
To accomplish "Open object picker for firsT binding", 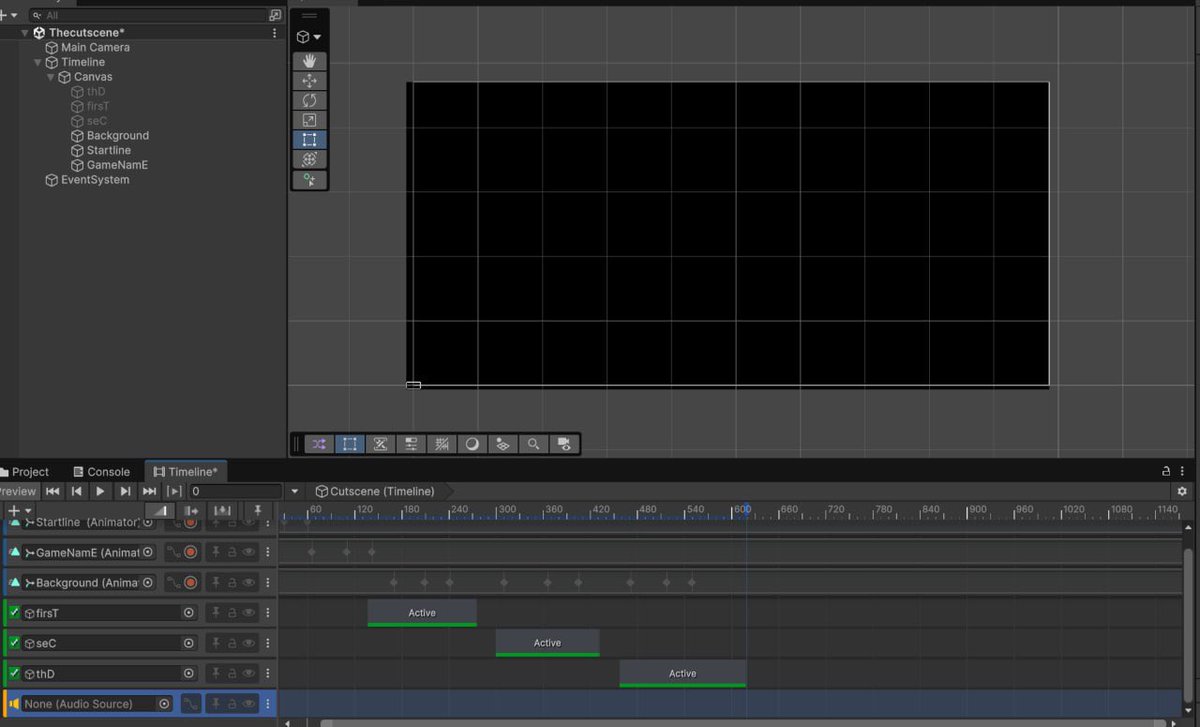I will point(188,613).
